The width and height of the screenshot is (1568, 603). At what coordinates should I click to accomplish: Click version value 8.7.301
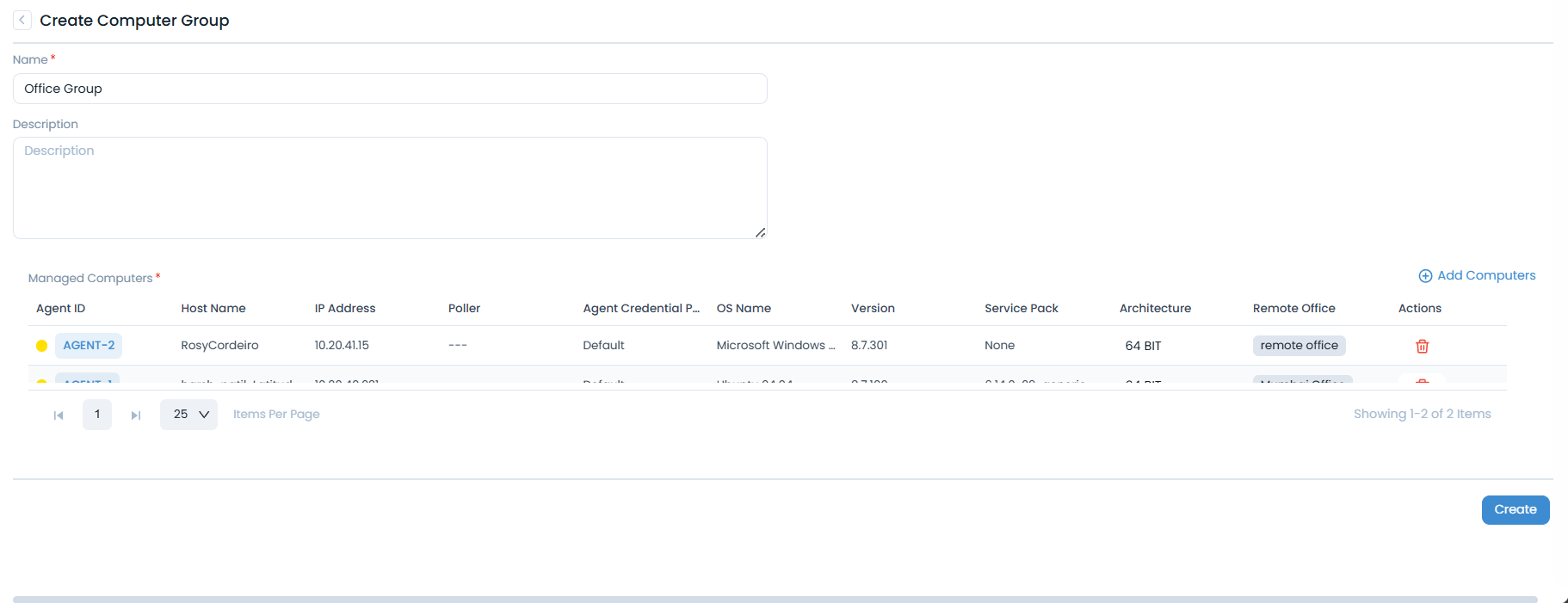[869, 345]
